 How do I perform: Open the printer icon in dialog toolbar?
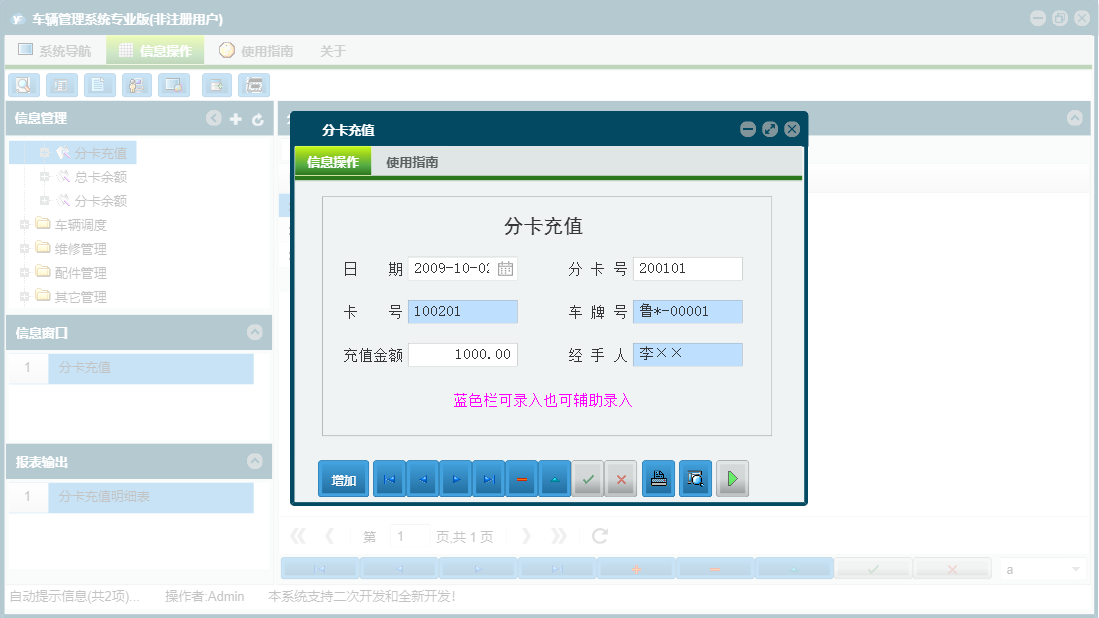(x=658, y=478)
